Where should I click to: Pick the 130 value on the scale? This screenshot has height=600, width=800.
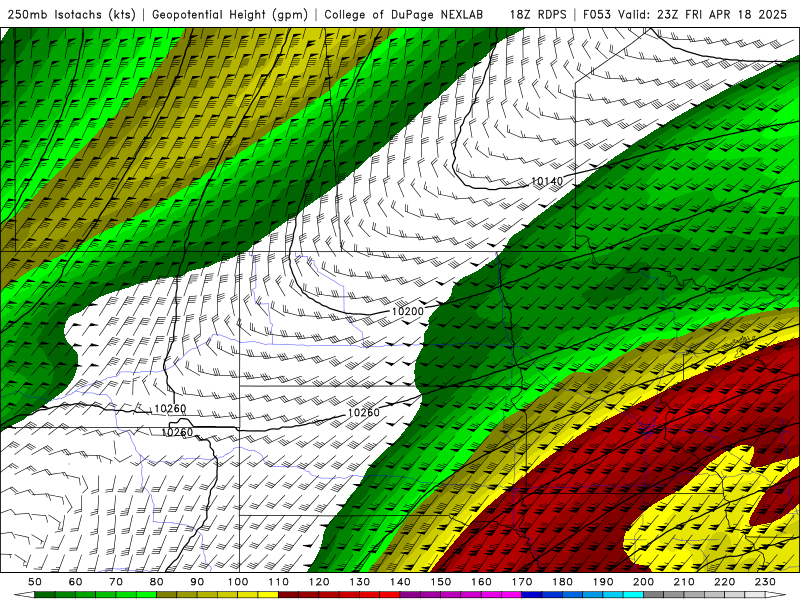[360, 582]
